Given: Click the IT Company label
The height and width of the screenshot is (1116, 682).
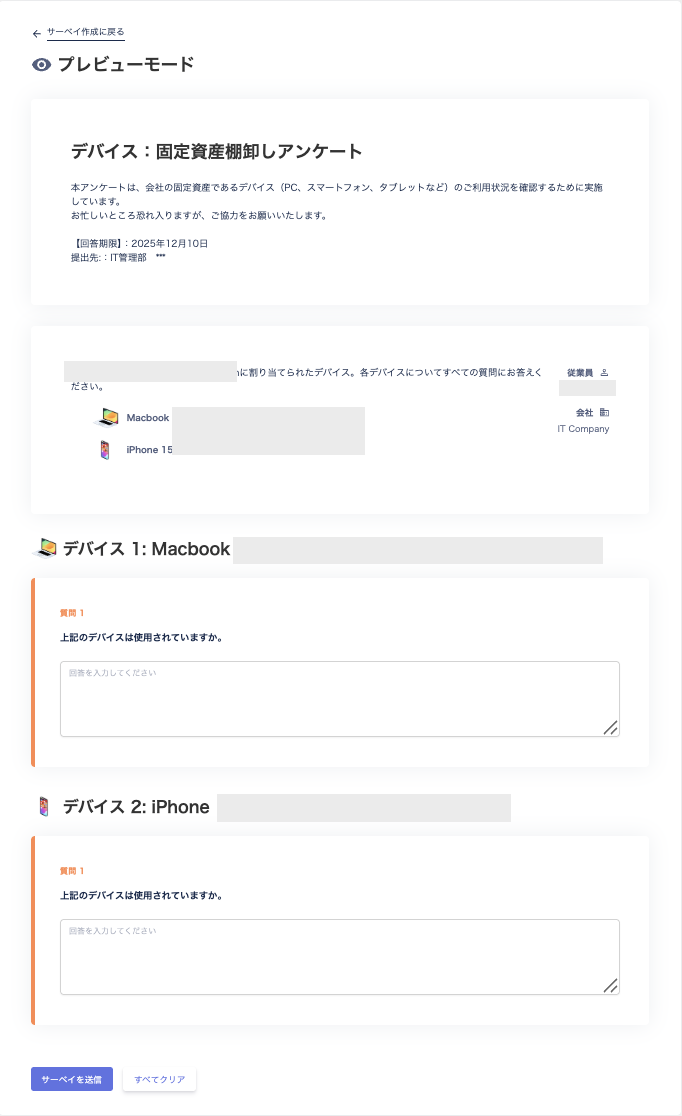Looking at the screenshot, I should point(583,429).
